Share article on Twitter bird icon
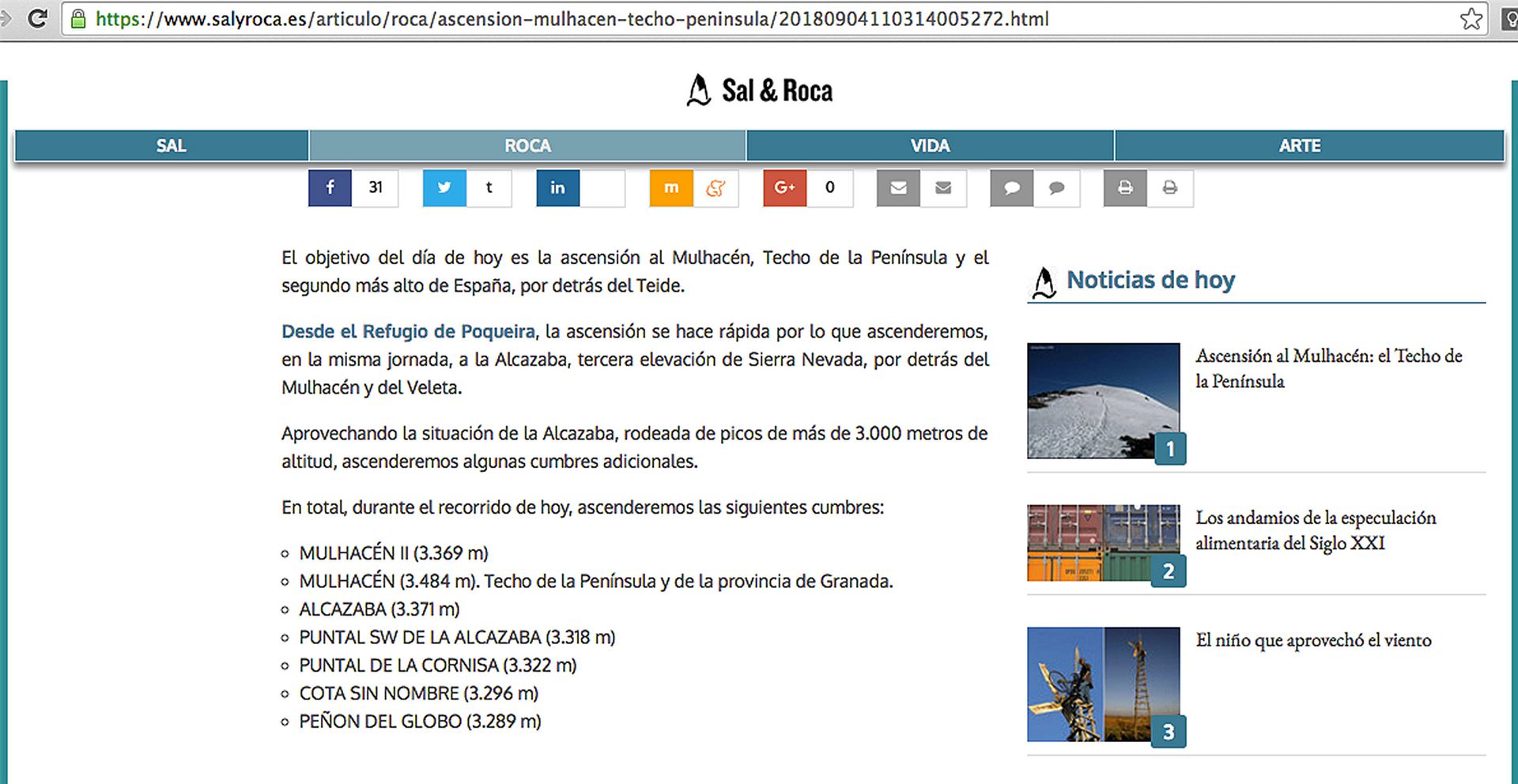 (x=444, y=188)
